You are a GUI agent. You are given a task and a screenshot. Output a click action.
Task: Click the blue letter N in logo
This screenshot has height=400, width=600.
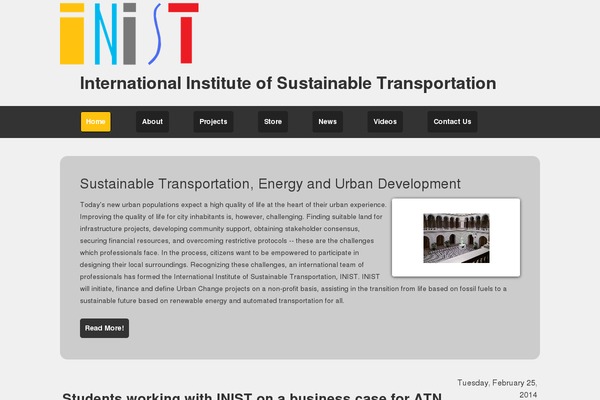coord(104,32)
